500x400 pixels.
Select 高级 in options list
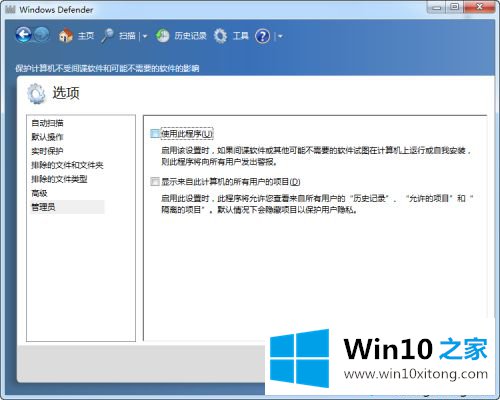[39, 193]
